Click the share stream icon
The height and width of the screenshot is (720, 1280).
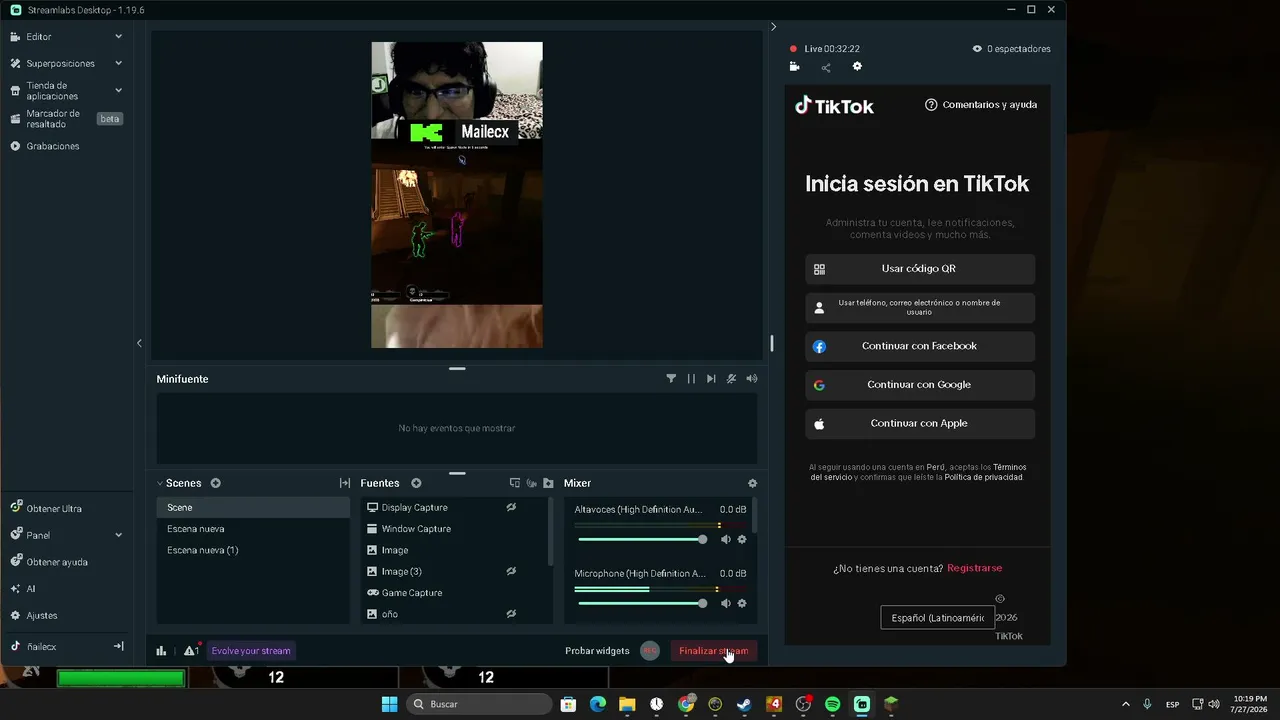pyautogui.click(x=826, y=67)
